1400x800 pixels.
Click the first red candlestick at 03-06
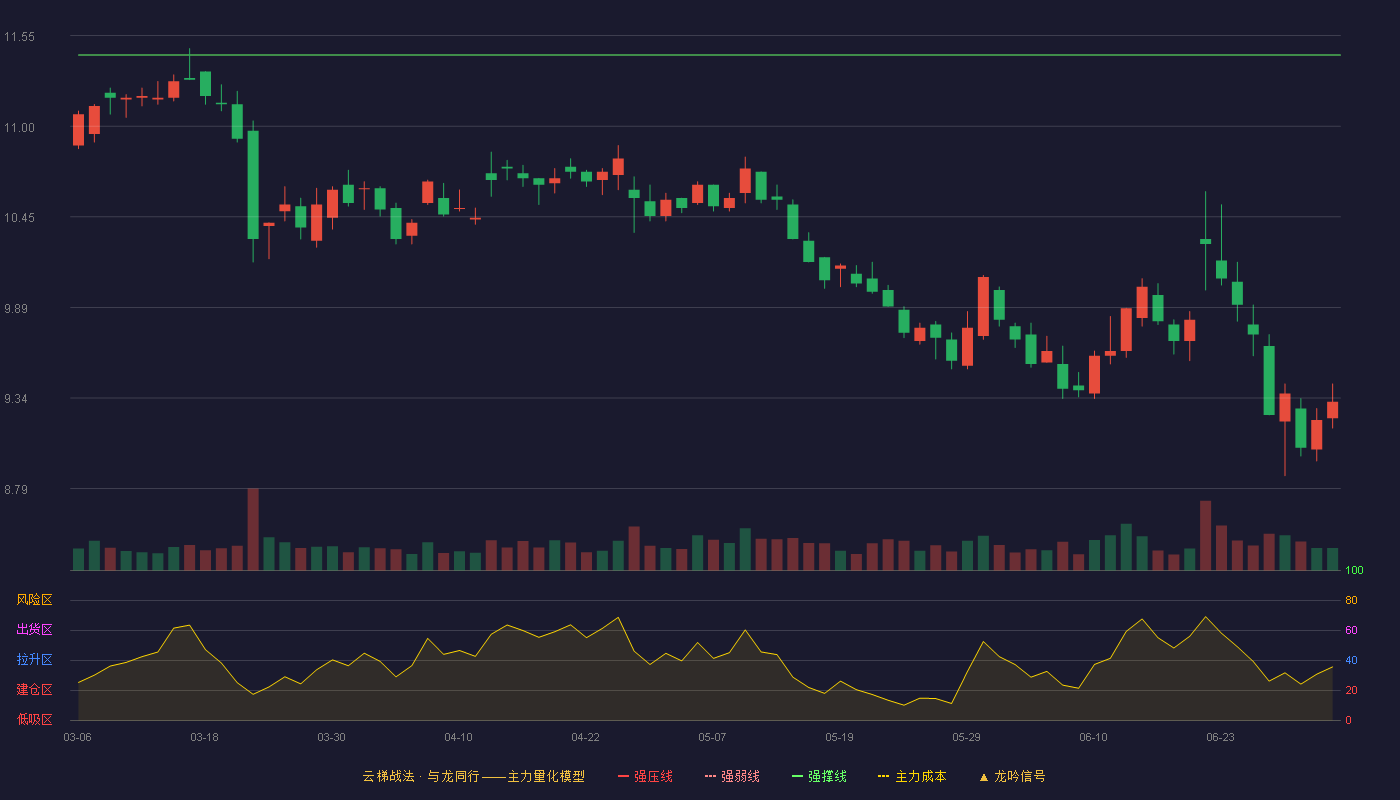(x=78, y=130)
